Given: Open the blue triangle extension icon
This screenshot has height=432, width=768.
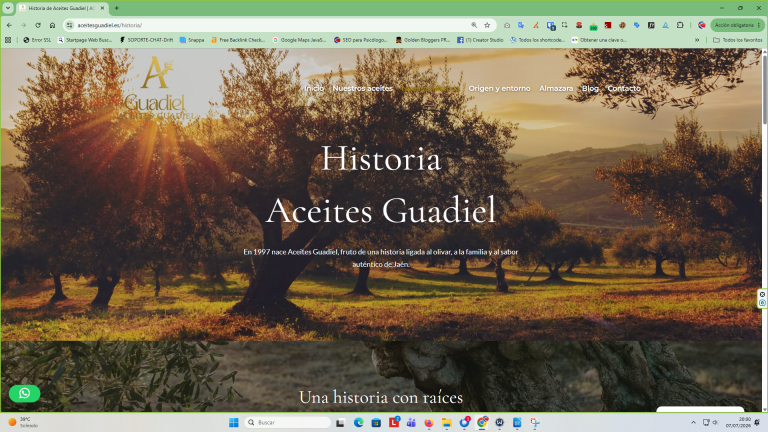Looking at the screenshot, I should click(x=665, y=25).
